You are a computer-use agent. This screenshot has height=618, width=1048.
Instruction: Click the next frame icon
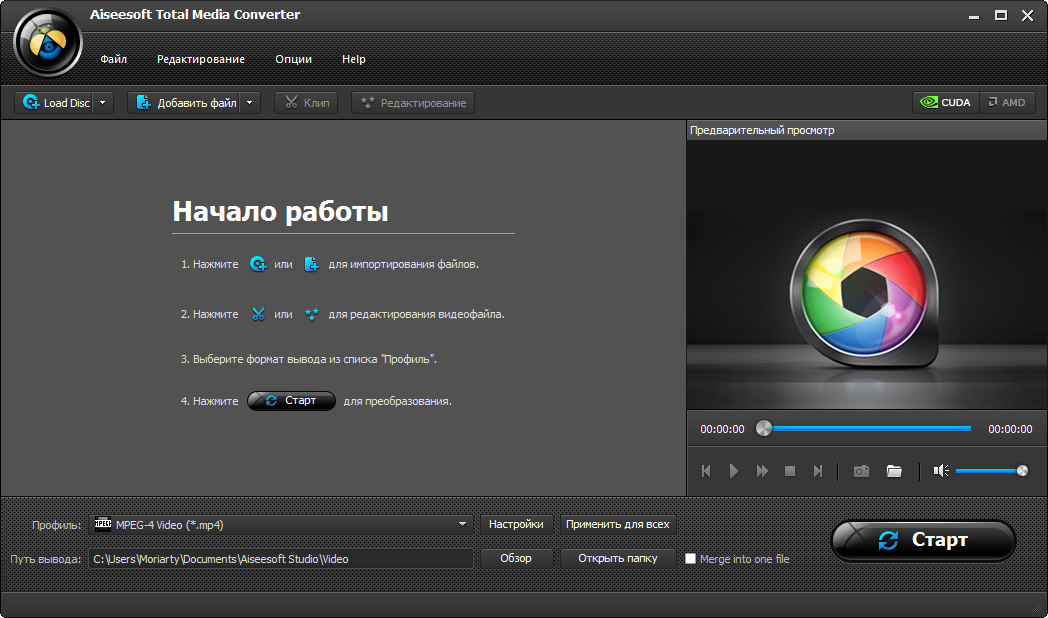click(818, 471)
